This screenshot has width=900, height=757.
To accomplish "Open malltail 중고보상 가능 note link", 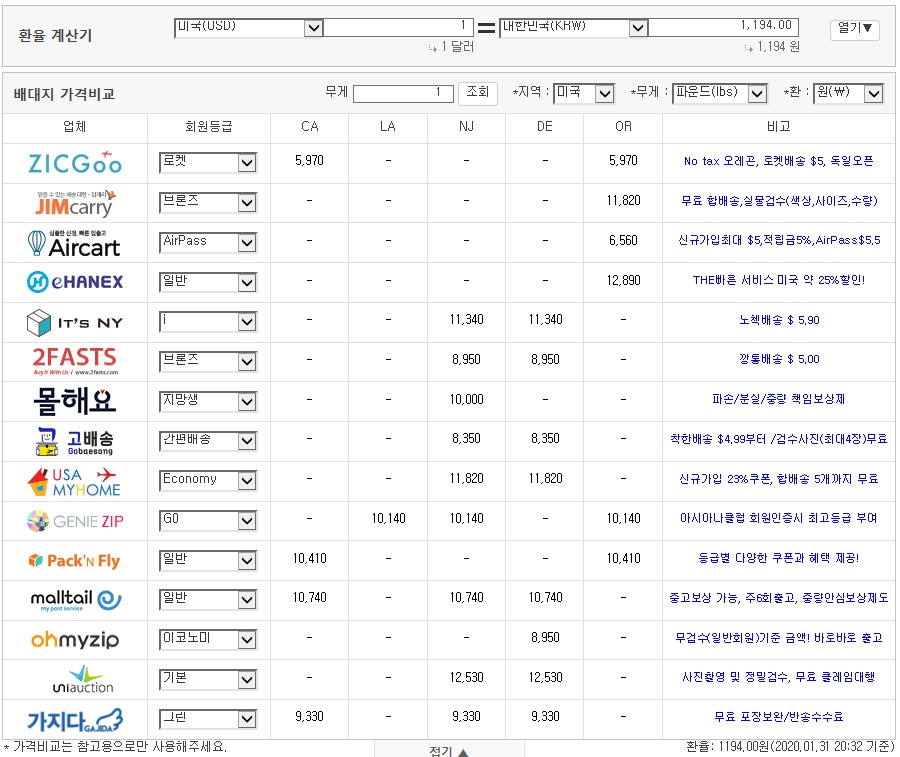I will [779, 598].
